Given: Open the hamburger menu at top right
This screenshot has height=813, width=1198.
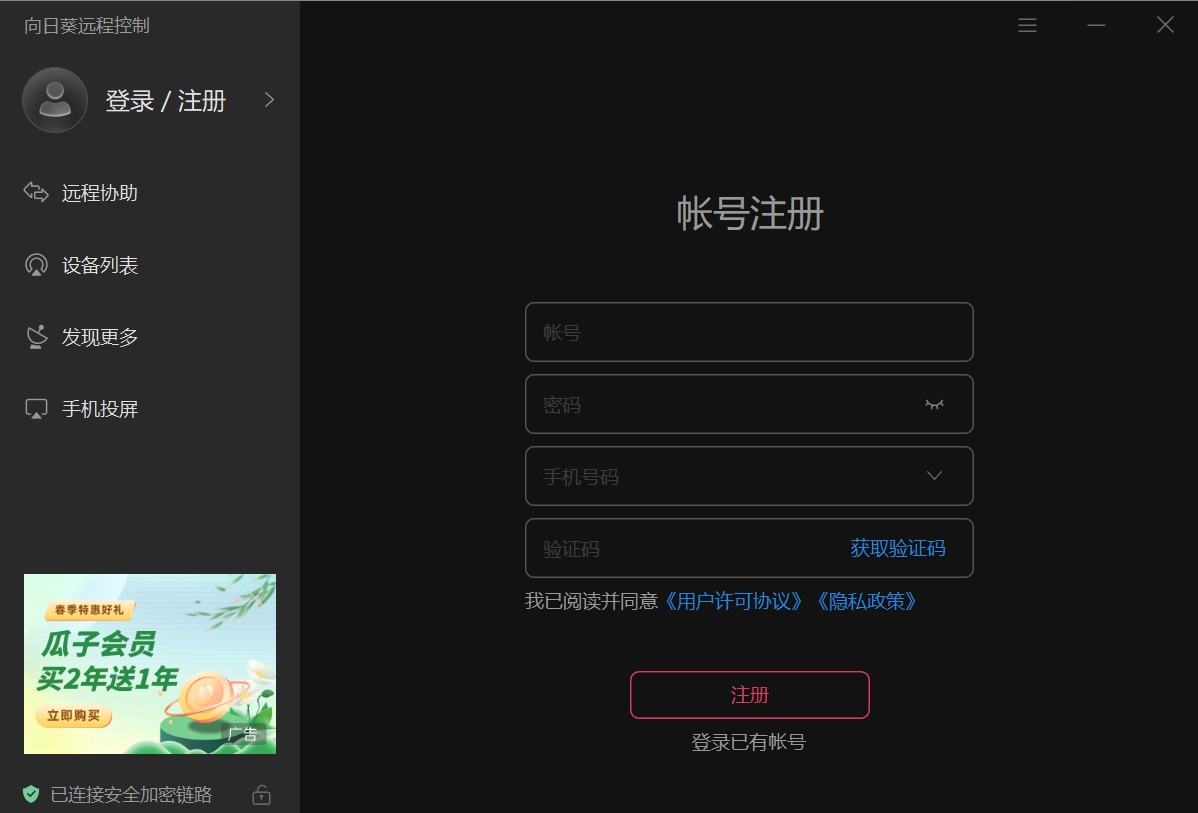Looking at the screenshot, I should pyautogui.click(x=1027, y=25).
